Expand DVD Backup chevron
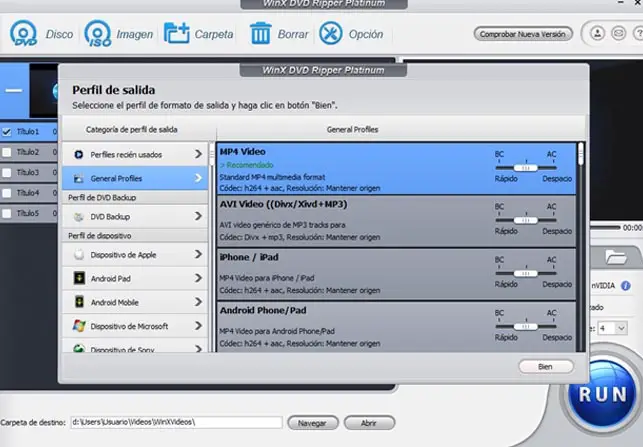 (x=198, y=216)
